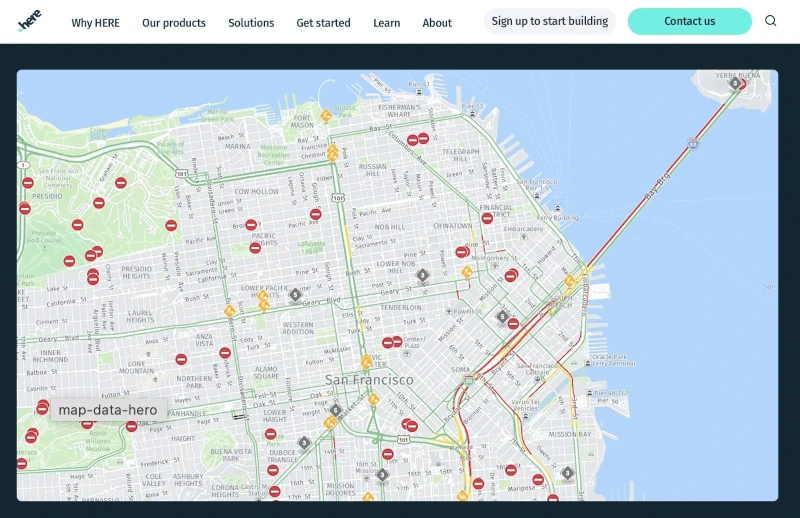
Task: Click the gray marker on Geary Blvd by Lower Pacific Heights
Action: tap(295, 295)
